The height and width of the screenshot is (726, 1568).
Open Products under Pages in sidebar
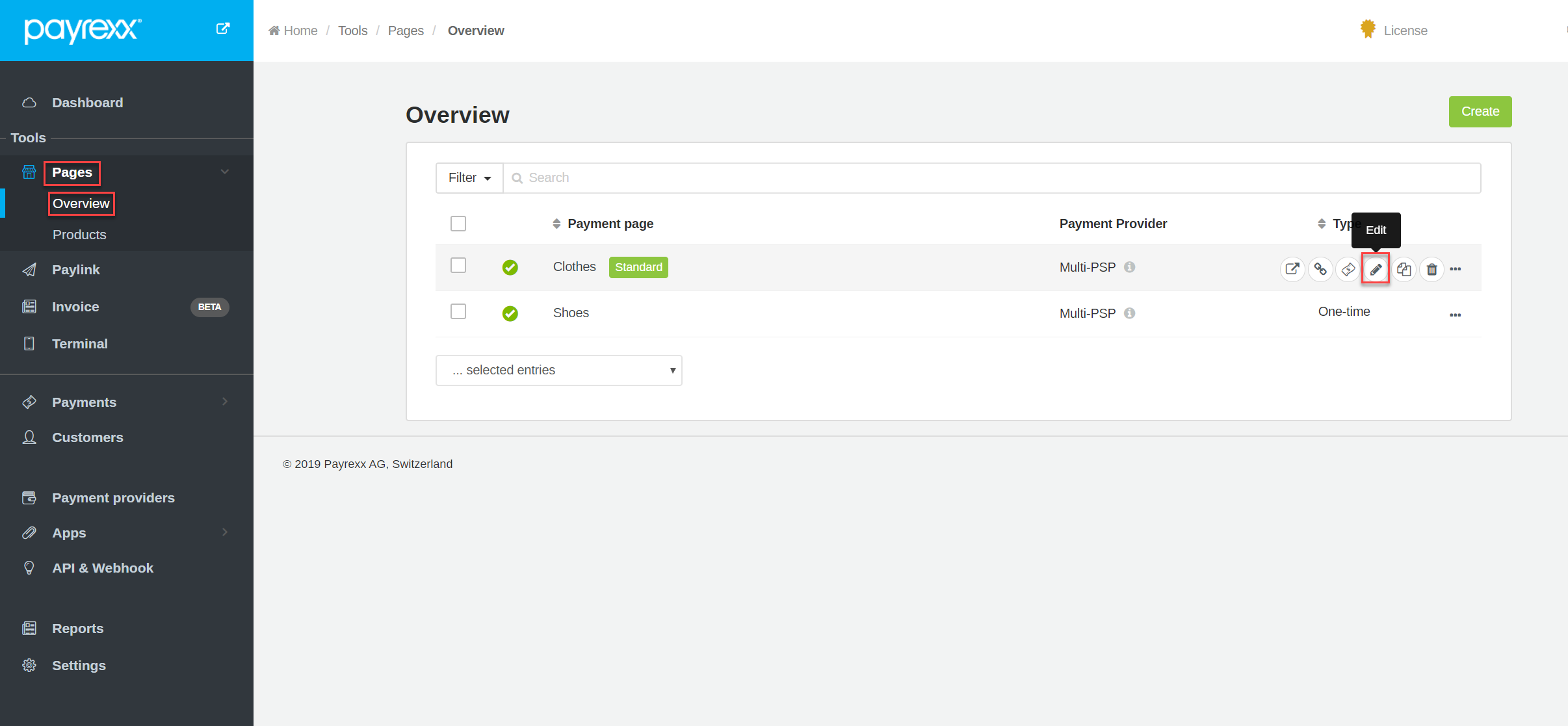pos(79,235)
